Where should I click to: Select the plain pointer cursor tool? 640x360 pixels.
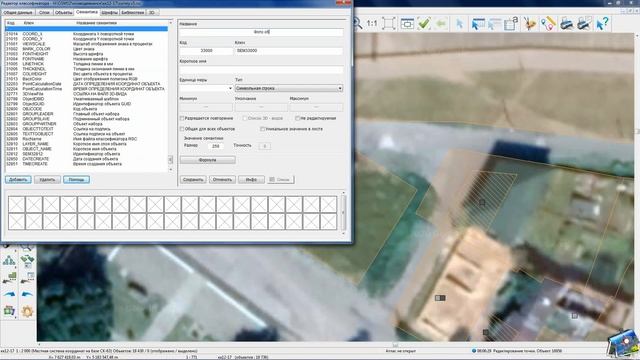460,24
